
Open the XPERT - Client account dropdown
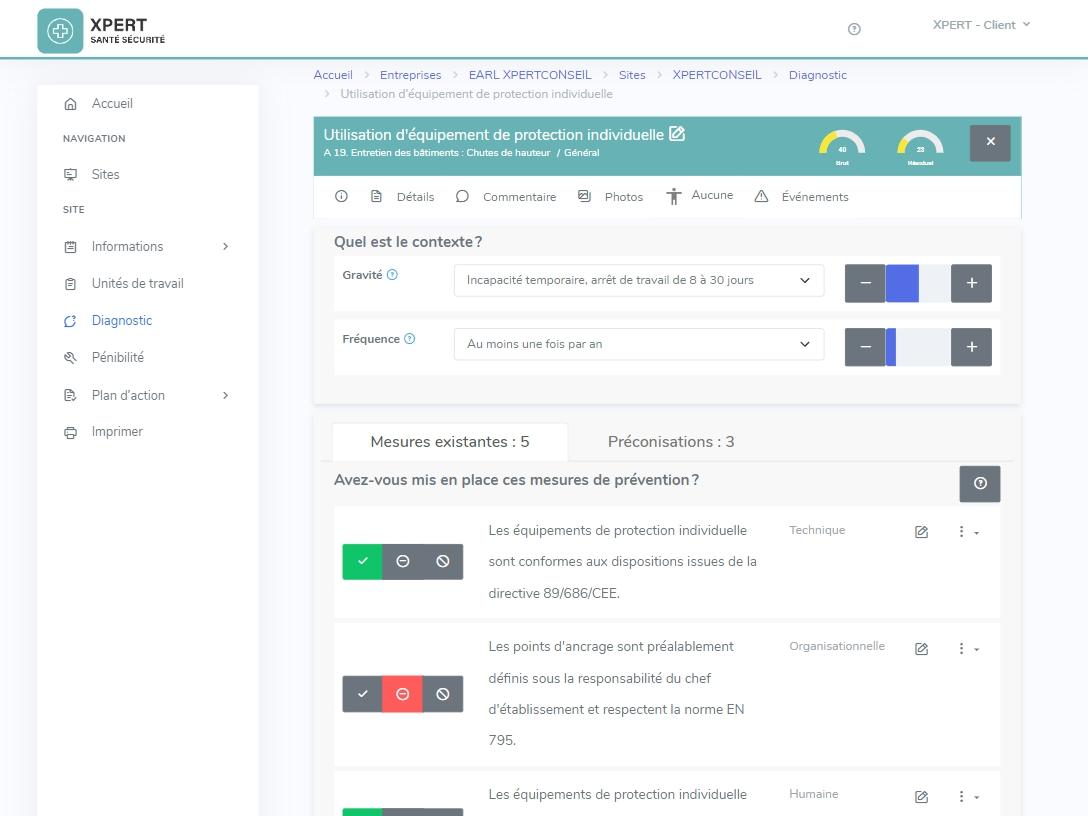point(981,25)
